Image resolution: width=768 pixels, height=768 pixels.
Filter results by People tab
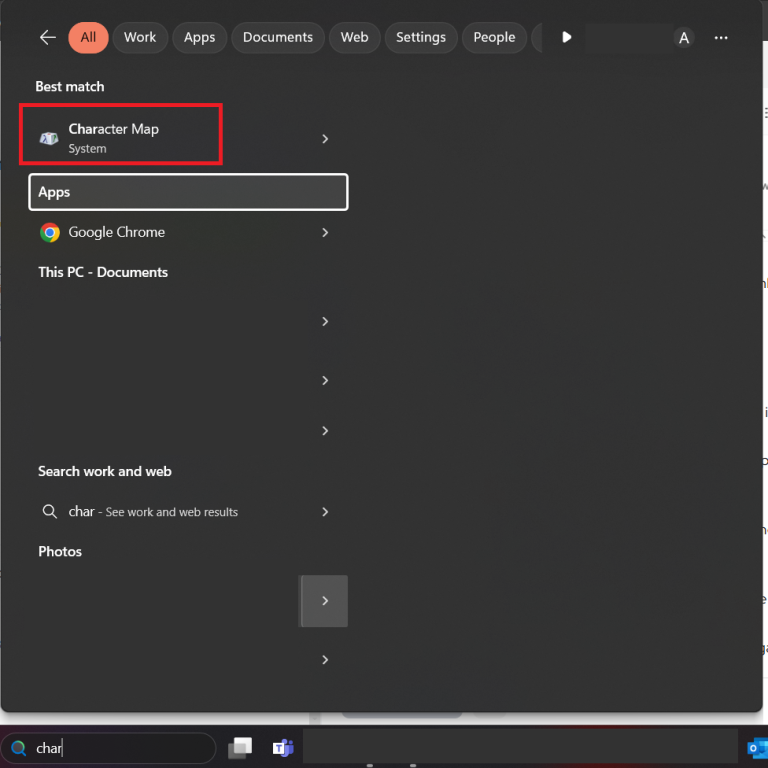tap(494, 37)
